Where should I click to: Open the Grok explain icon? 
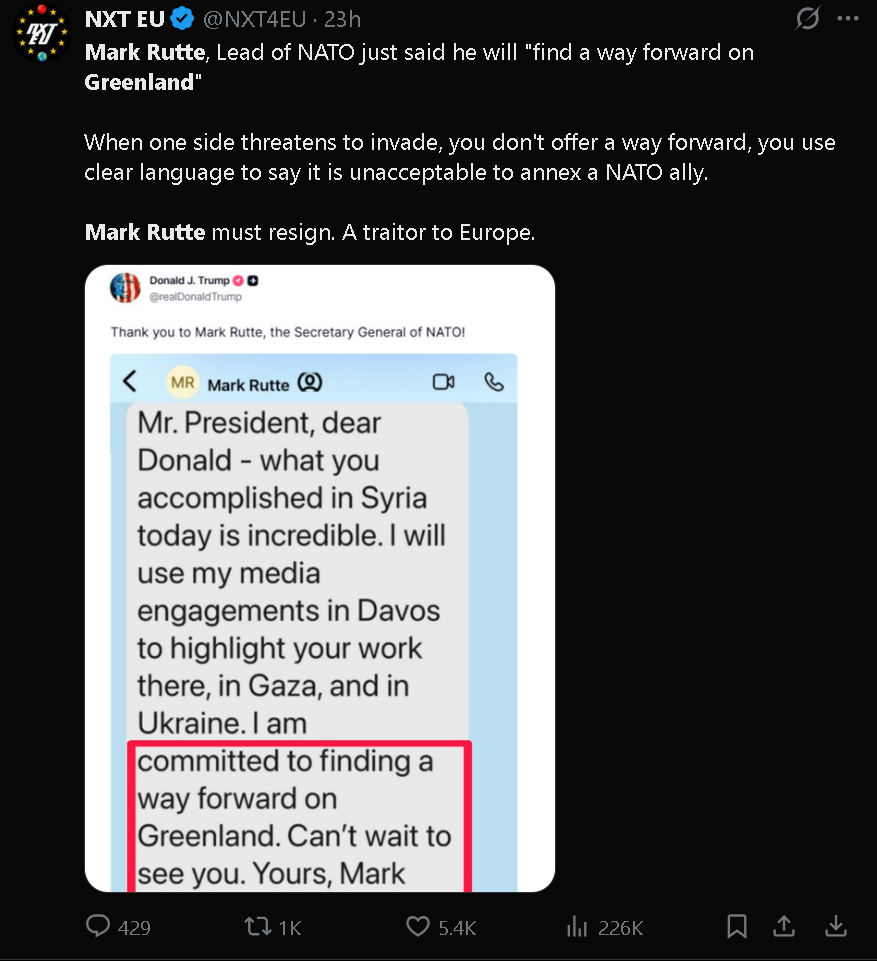pos(807,20)
